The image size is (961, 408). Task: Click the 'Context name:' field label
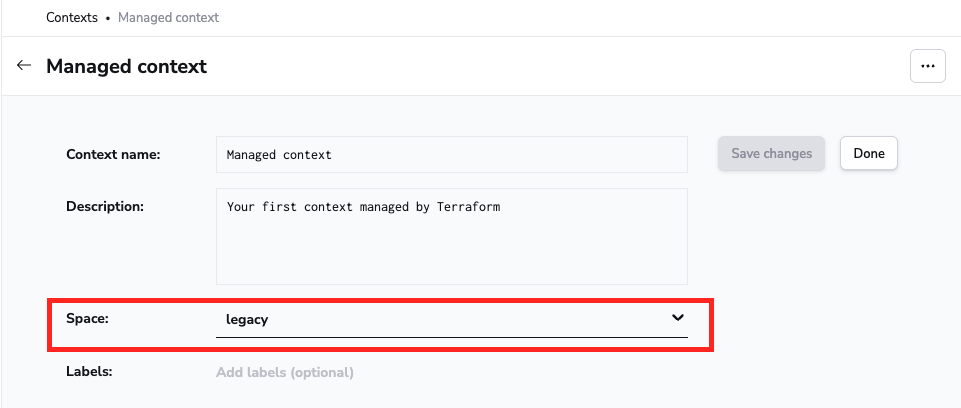(113, 155)
